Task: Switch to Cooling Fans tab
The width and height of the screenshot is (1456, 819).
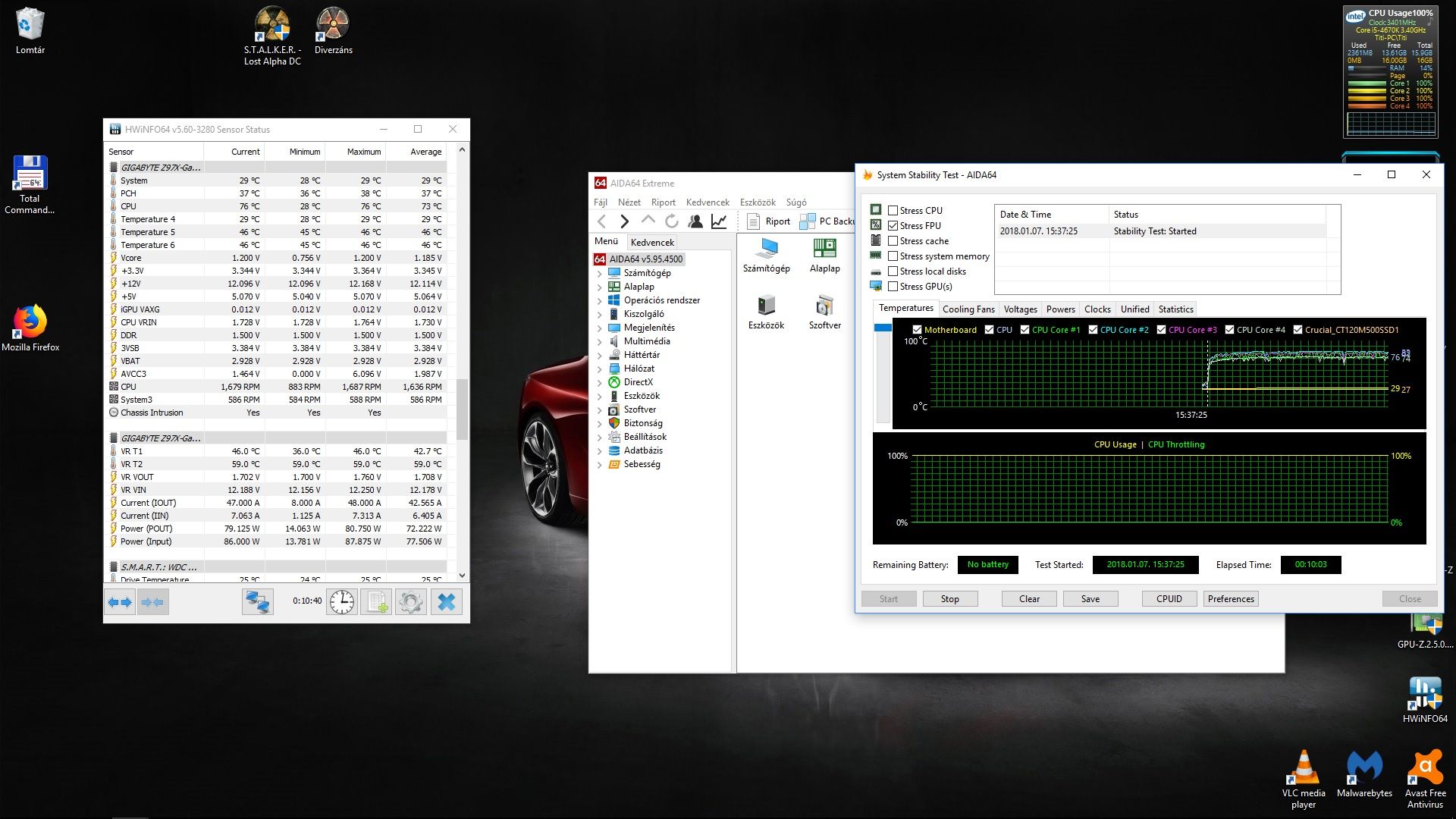Action: click(968, 309)
